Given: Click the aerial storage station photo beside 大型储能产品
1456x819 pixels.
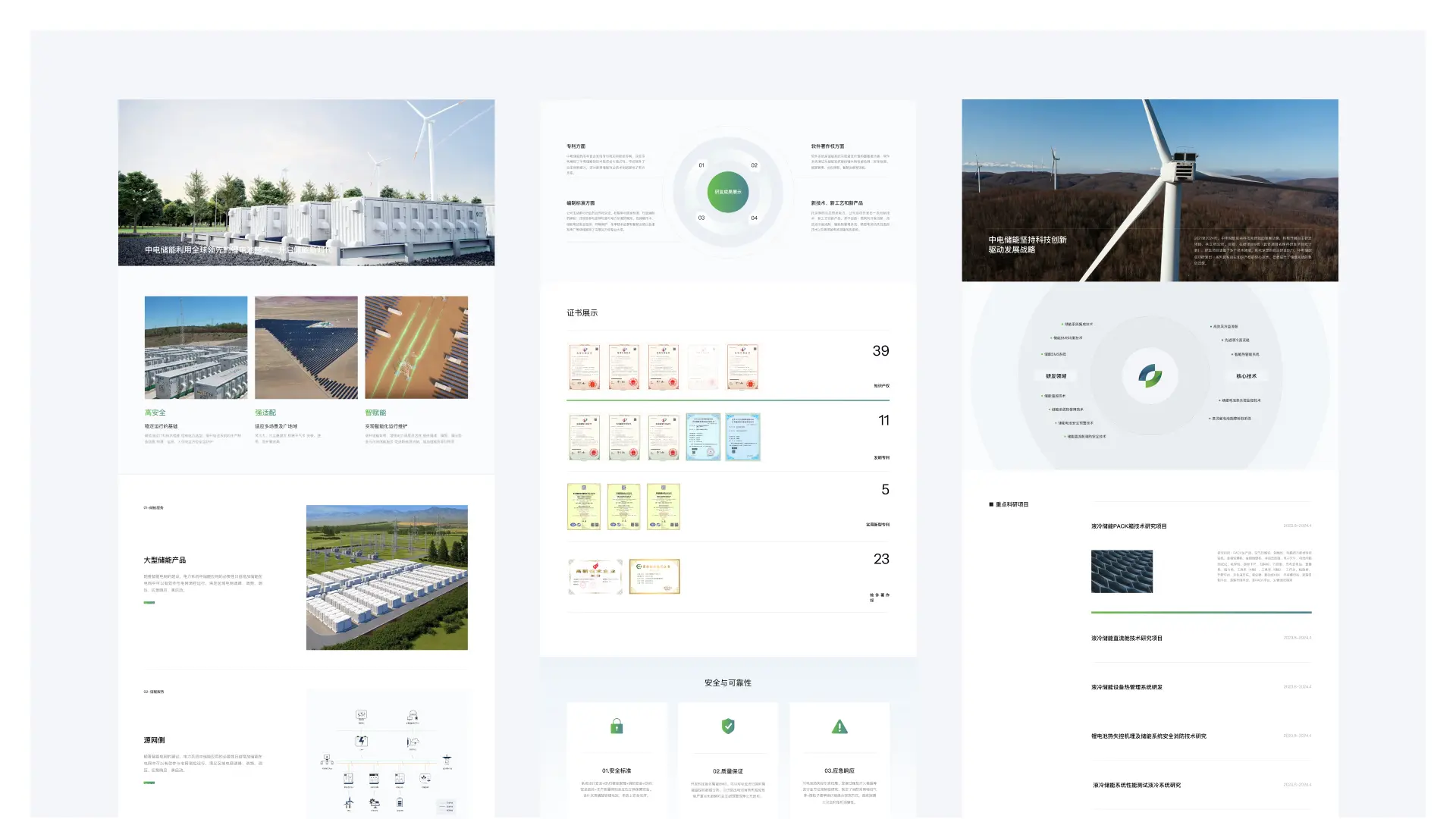Looking at the screenshot, I should click(387, 577).
